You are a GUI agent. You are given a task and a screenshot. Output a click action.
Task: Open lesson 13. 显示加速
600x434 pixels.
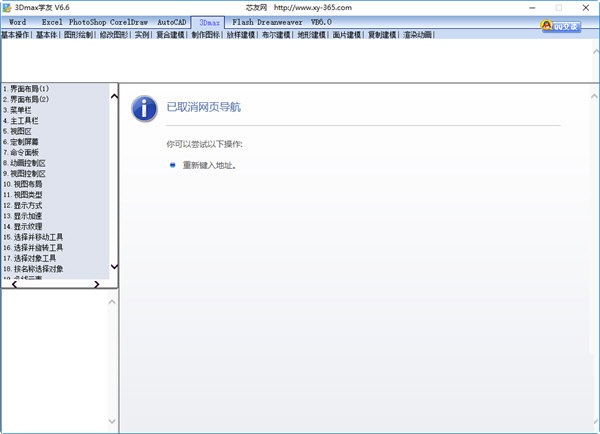point(23,216)
